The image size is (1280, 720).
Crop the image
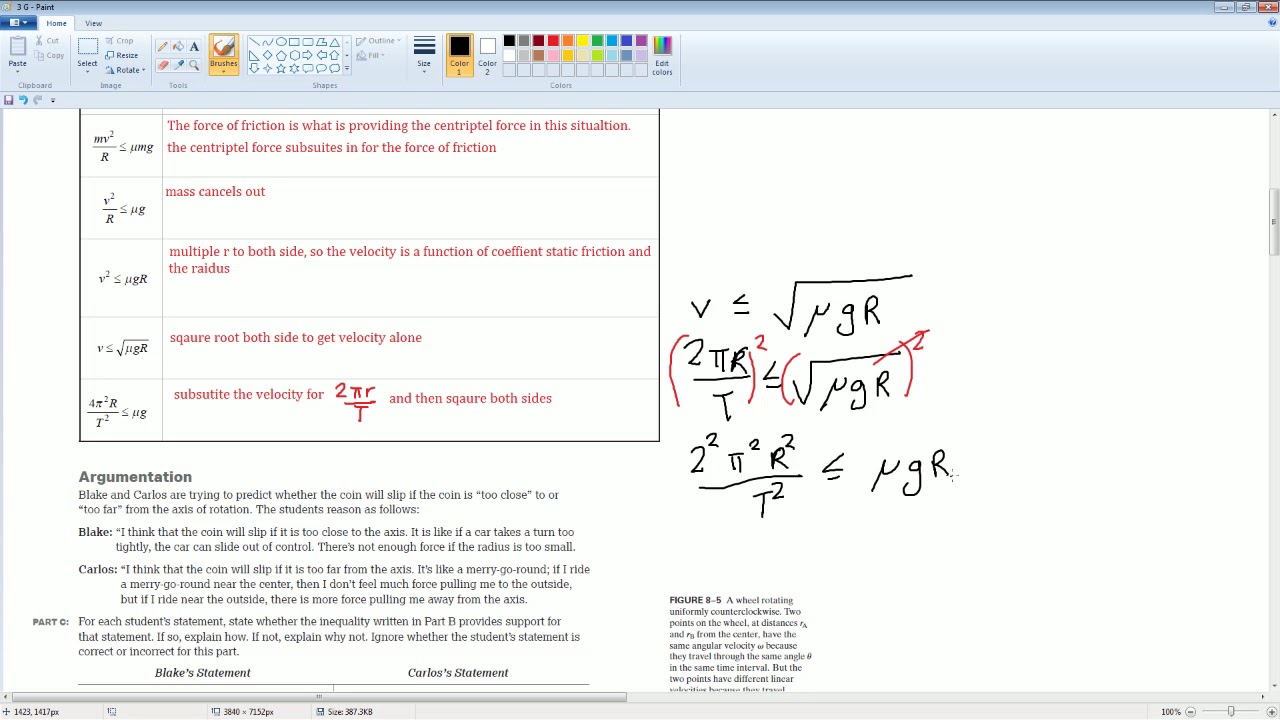[x=120, y=41]
